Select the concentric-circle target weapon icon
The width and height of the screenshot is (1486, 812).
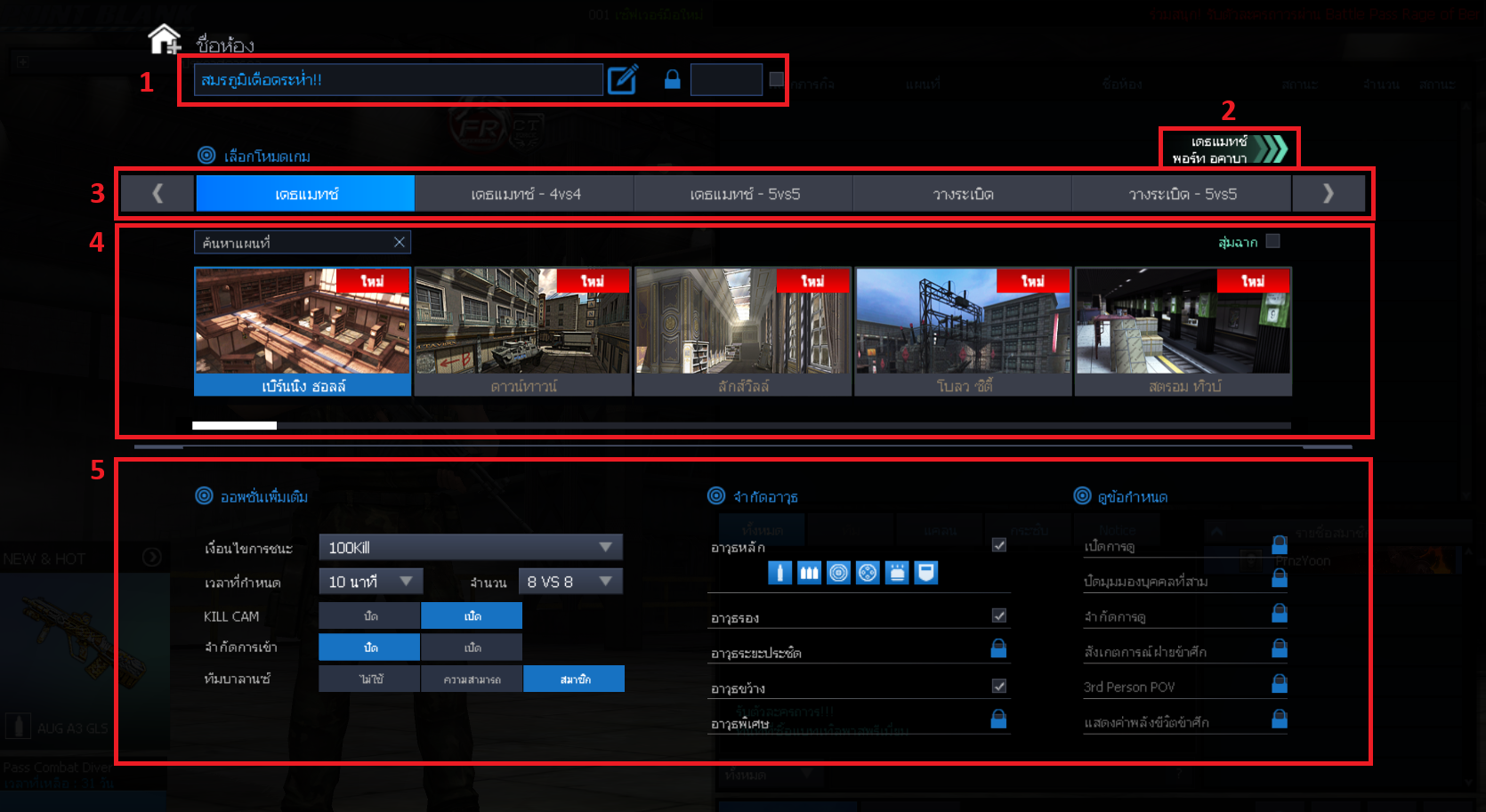[x=838, y=573]
